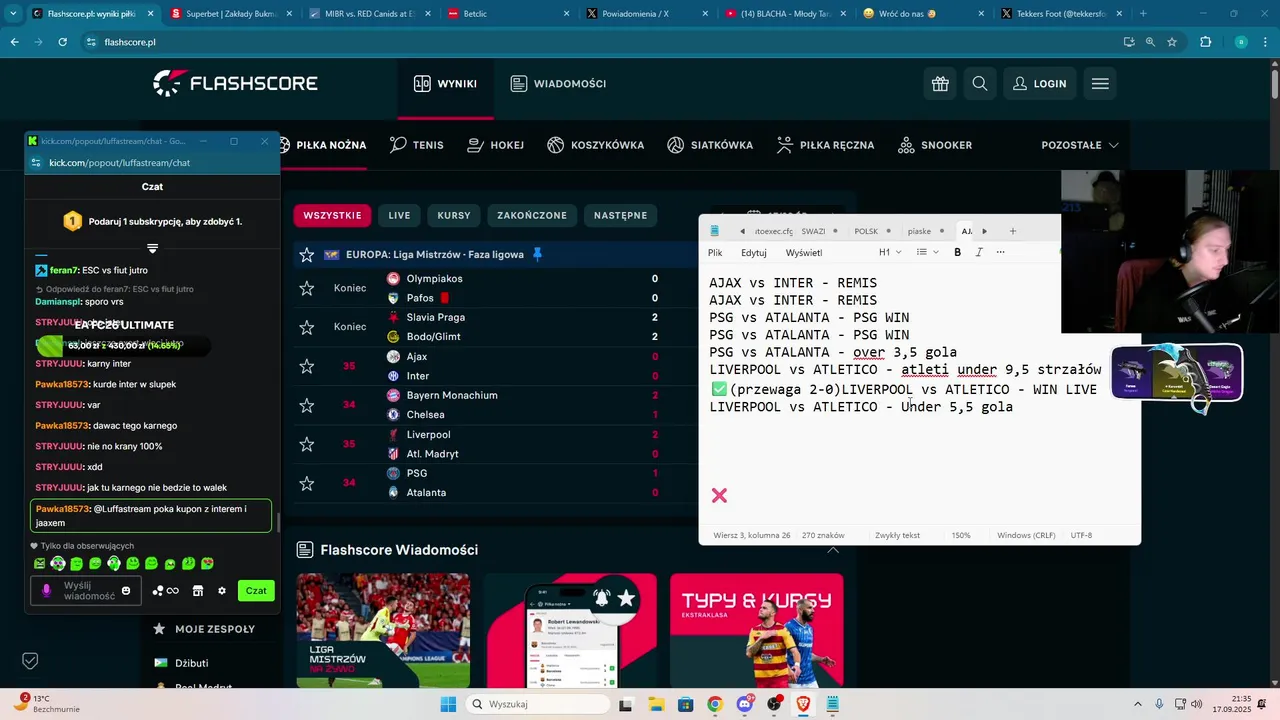The width and height of the screenshot is (1280, 720).
Task: Star the Ajax vs Inter match
Action: click(x=307, y=366)
